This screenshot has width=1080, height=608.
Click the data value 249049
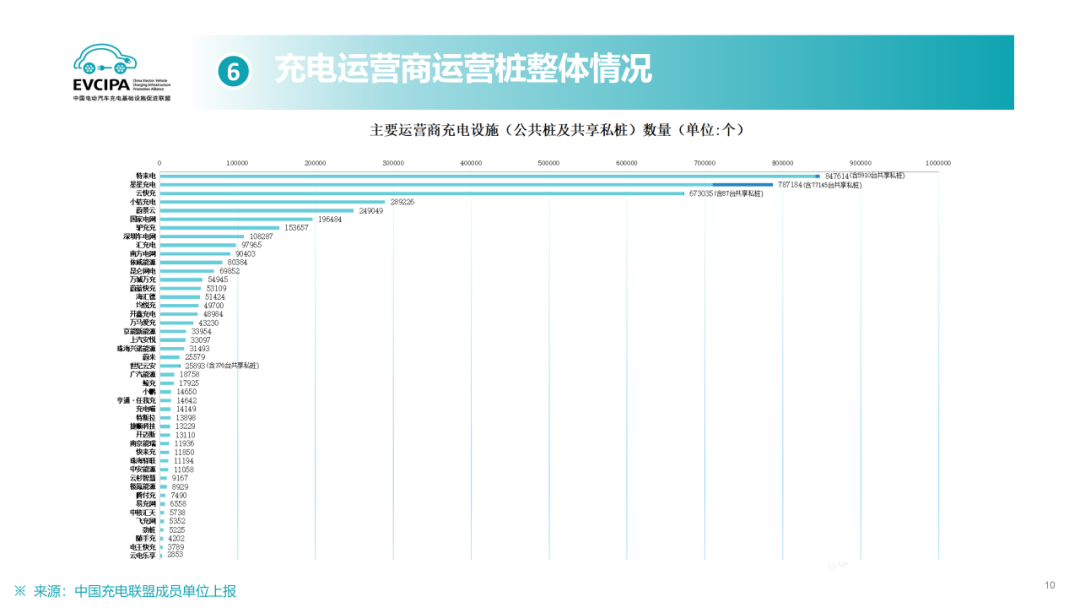(371, 211)
